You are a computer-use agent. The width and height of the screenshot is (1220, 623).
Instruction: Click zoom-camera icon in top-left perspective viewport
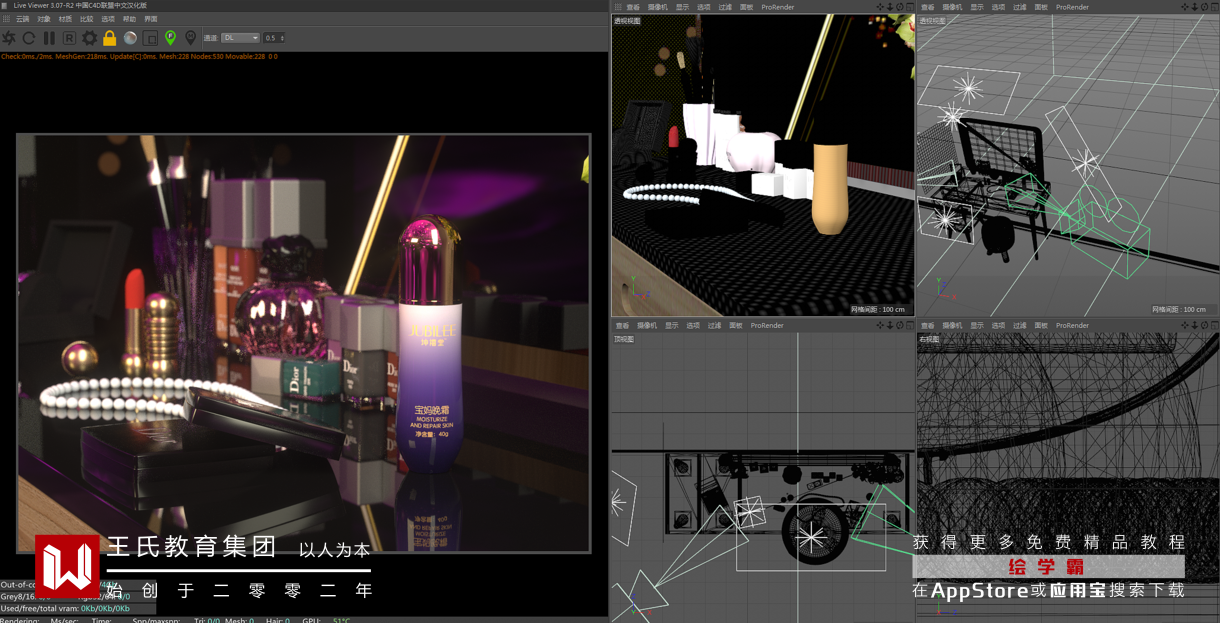coord(889,7)
